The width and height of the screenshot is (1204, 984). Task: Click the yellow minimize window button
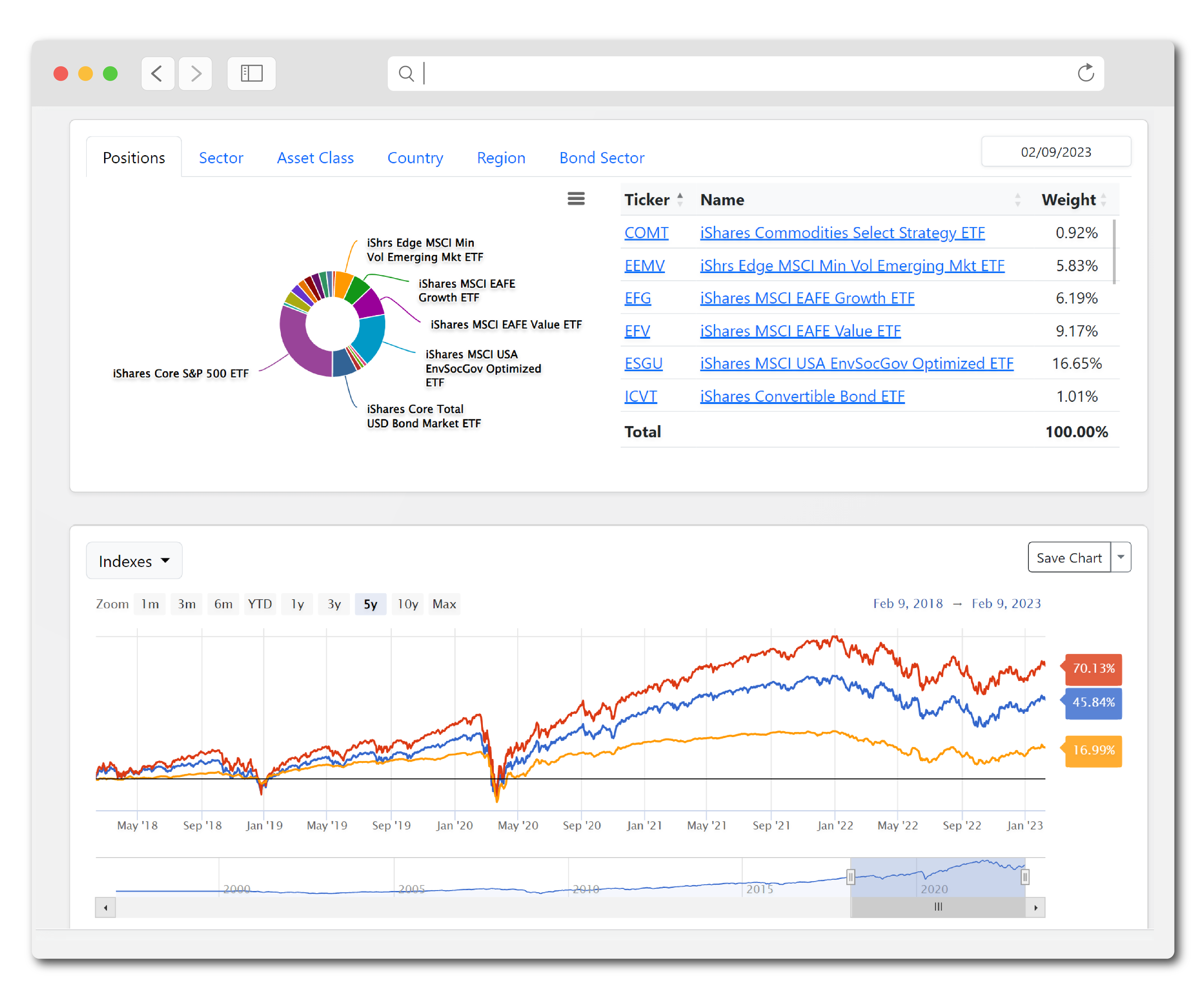[86, 74]
